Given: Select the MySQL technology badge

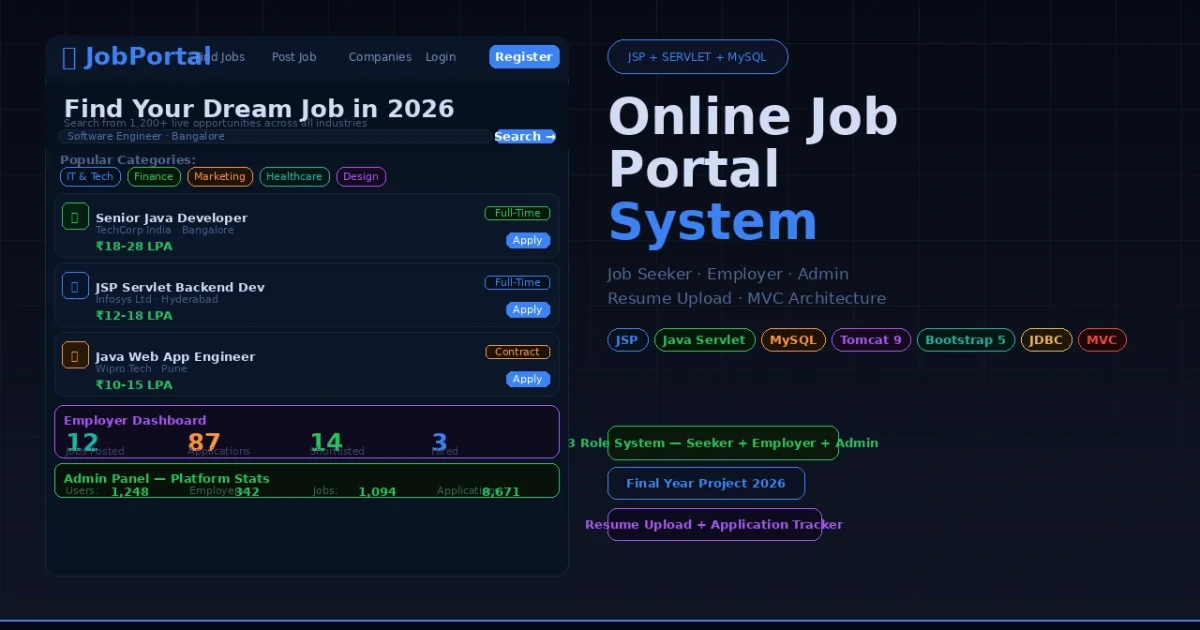Looking at the screenshot, I should pos(793,339).
